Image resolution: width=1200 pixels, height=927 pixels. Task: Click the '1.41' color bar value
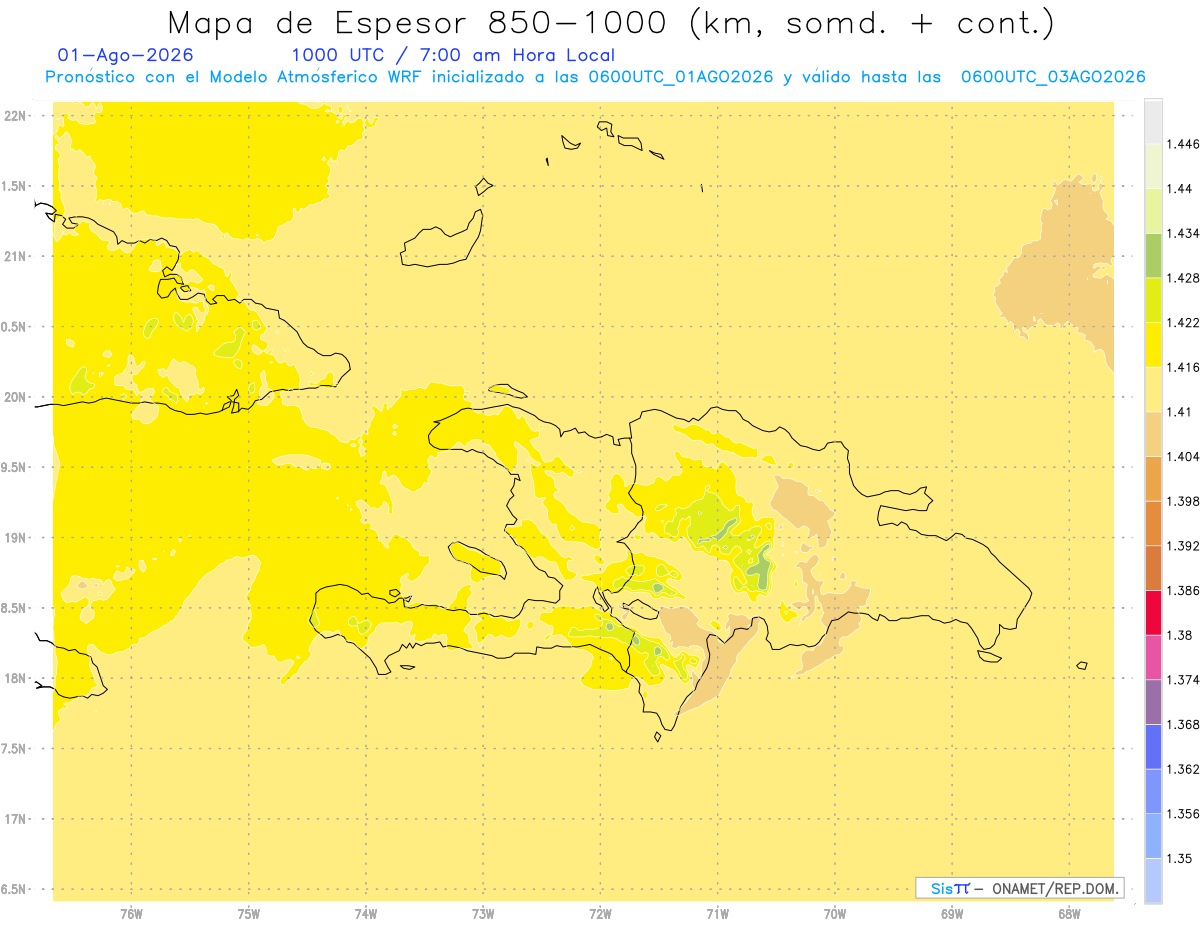[1179, 411]
